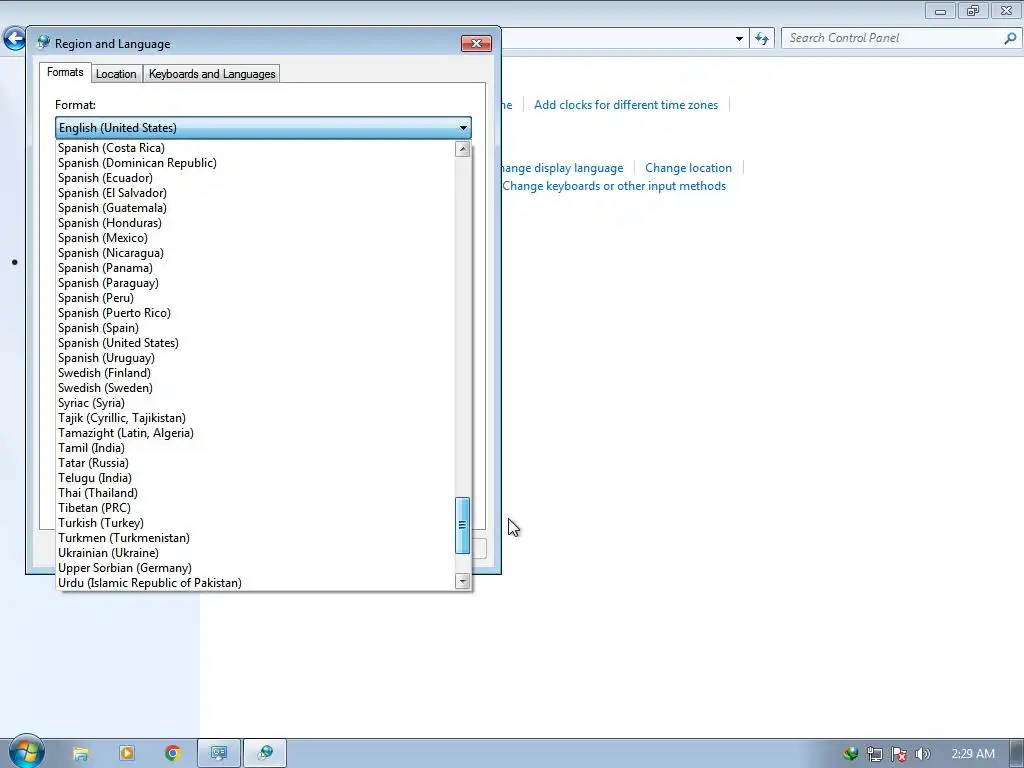Click the Control Panel back arrow button

coord(14,39)
